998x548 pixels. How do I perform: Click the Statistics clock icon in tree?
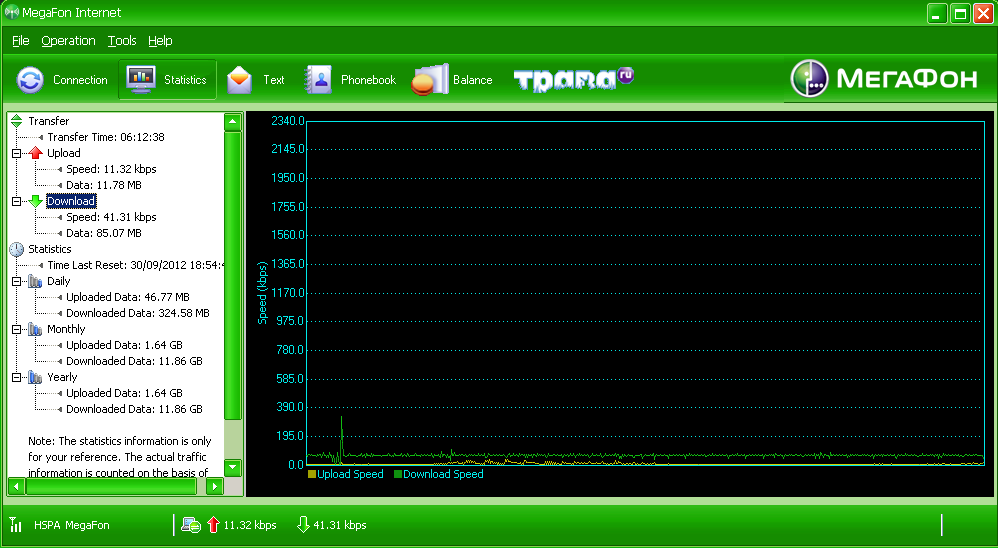[x=17, y=249]
